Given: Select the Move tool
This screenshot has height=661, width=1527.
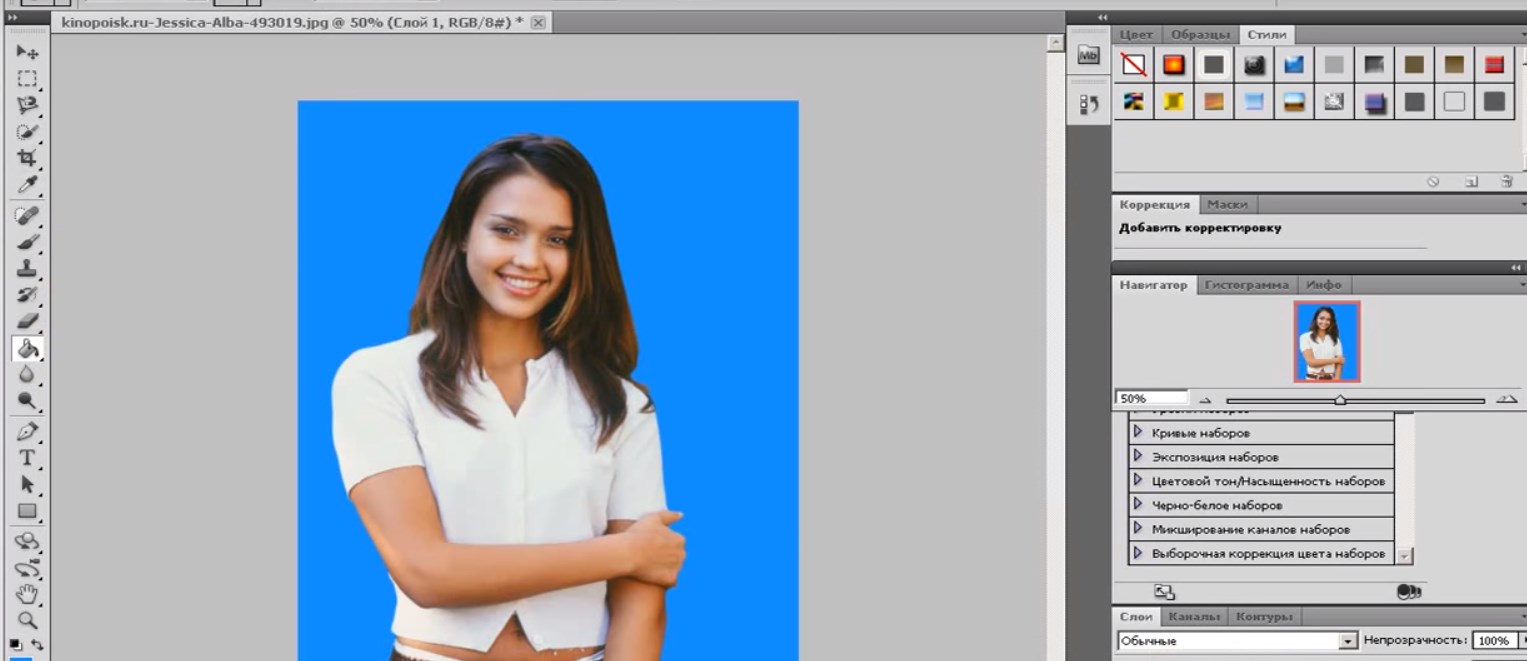Looking at the screenshot, I should pyautogui.click(x=27, y=52).
